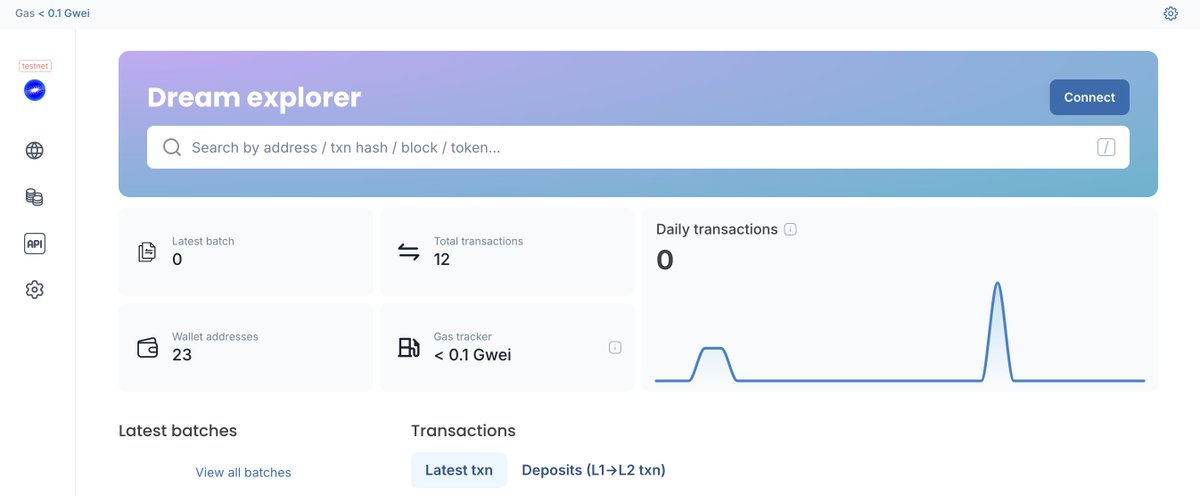Open the sidebar settings gear icon

click(x=35, y=290)
